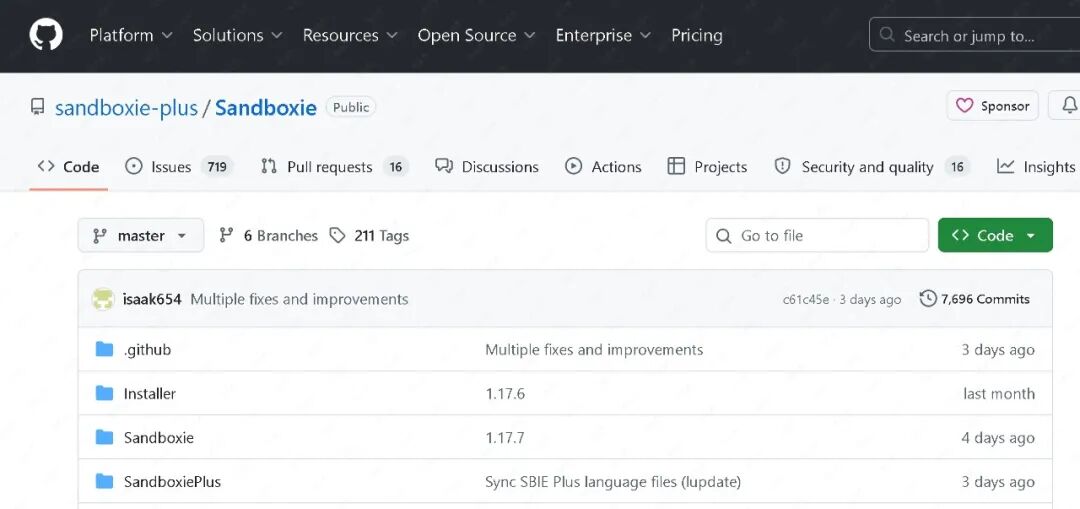Click the Sponsor button
The height and width of the screenshot is (509, 1080).
pos(993,106)
